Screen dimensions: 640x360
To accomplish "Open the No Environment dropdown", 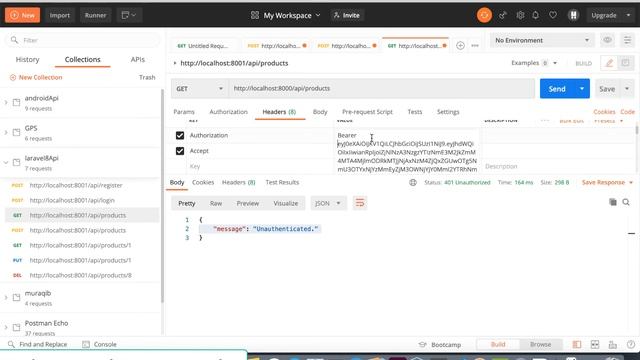I will pyautogui.click(x=542, y=40).
